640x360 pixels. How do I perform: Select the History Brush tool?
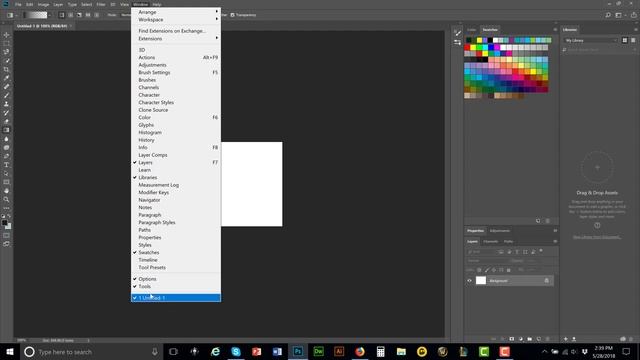coord(6,113)
